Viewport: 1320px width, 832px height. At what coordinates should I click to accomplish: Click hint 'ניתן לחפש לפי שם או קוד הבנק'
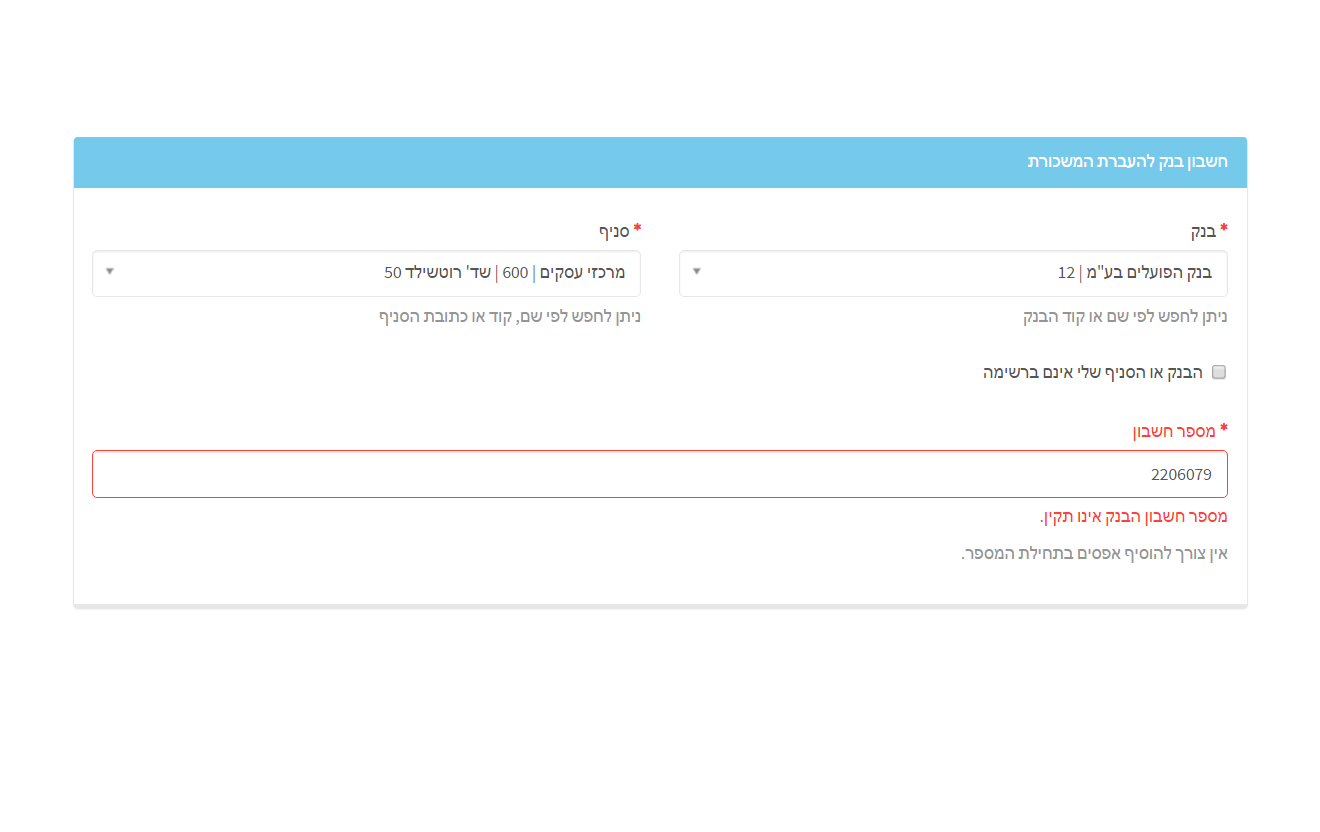pyautogui.click(x=1125, y=317)
